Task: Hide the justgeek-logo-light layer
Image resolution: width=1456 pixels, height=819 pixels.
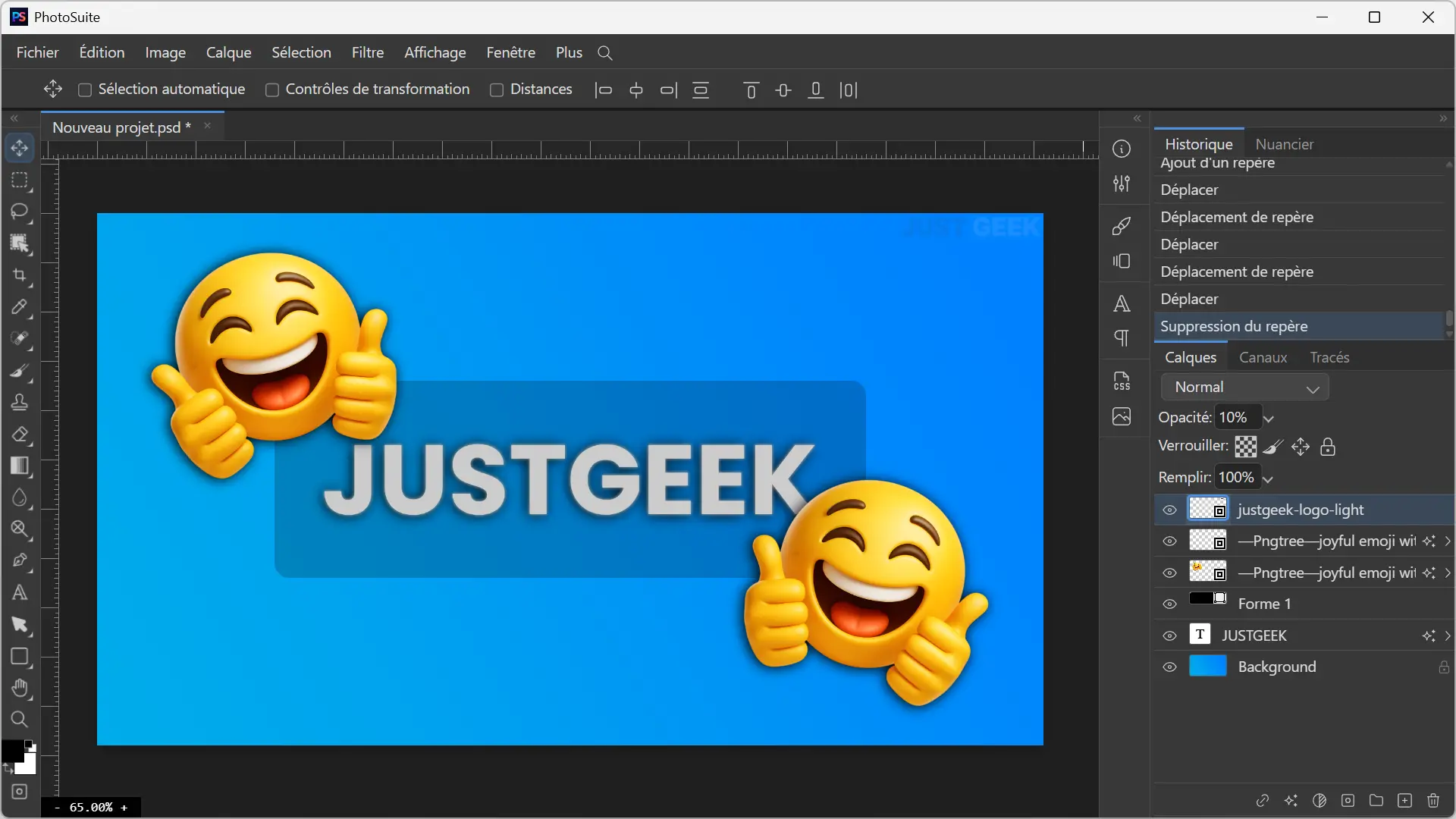Action: [x=1169, y=510]
